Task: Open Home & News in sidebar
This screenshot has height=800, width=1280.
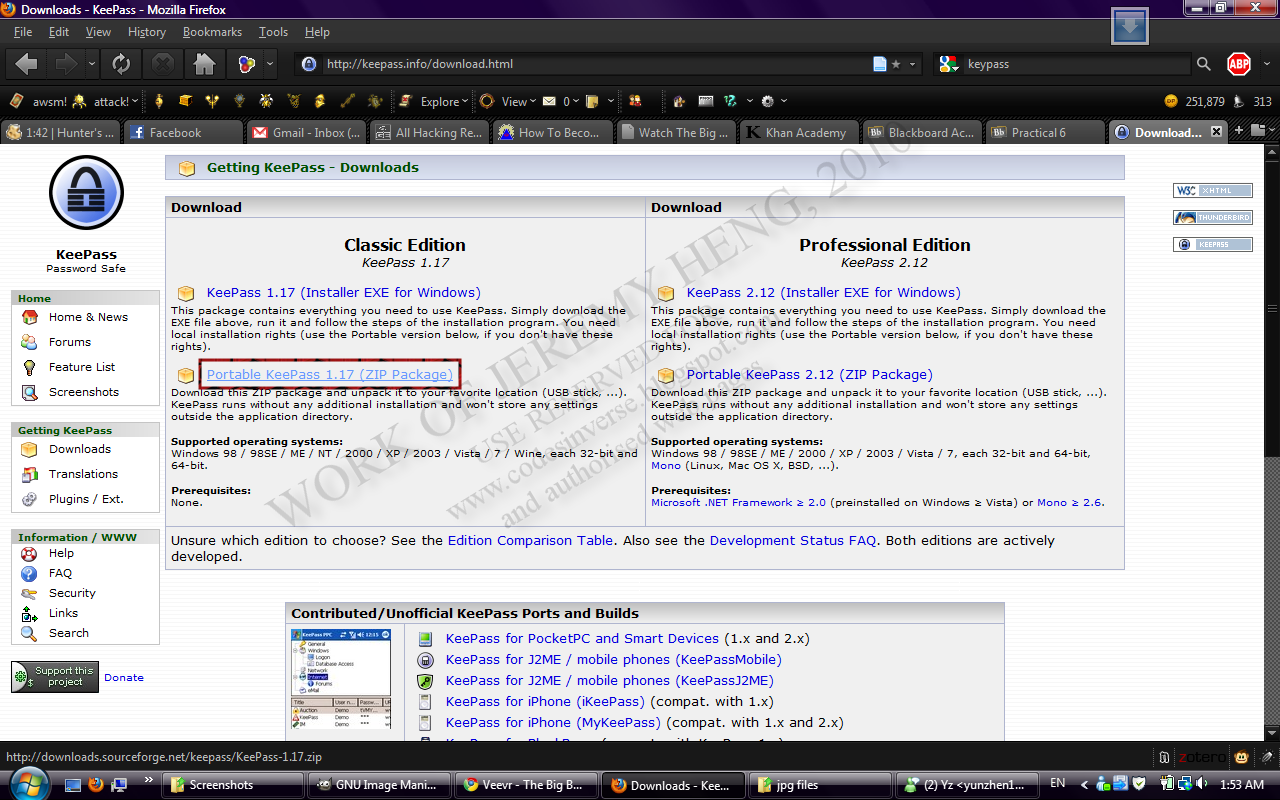Action: [88, 317]
